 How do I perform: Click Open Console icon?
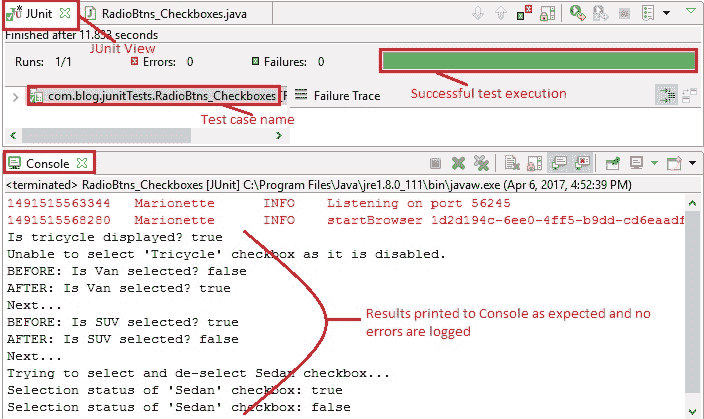pyautogui.click(x=674, y=163)
